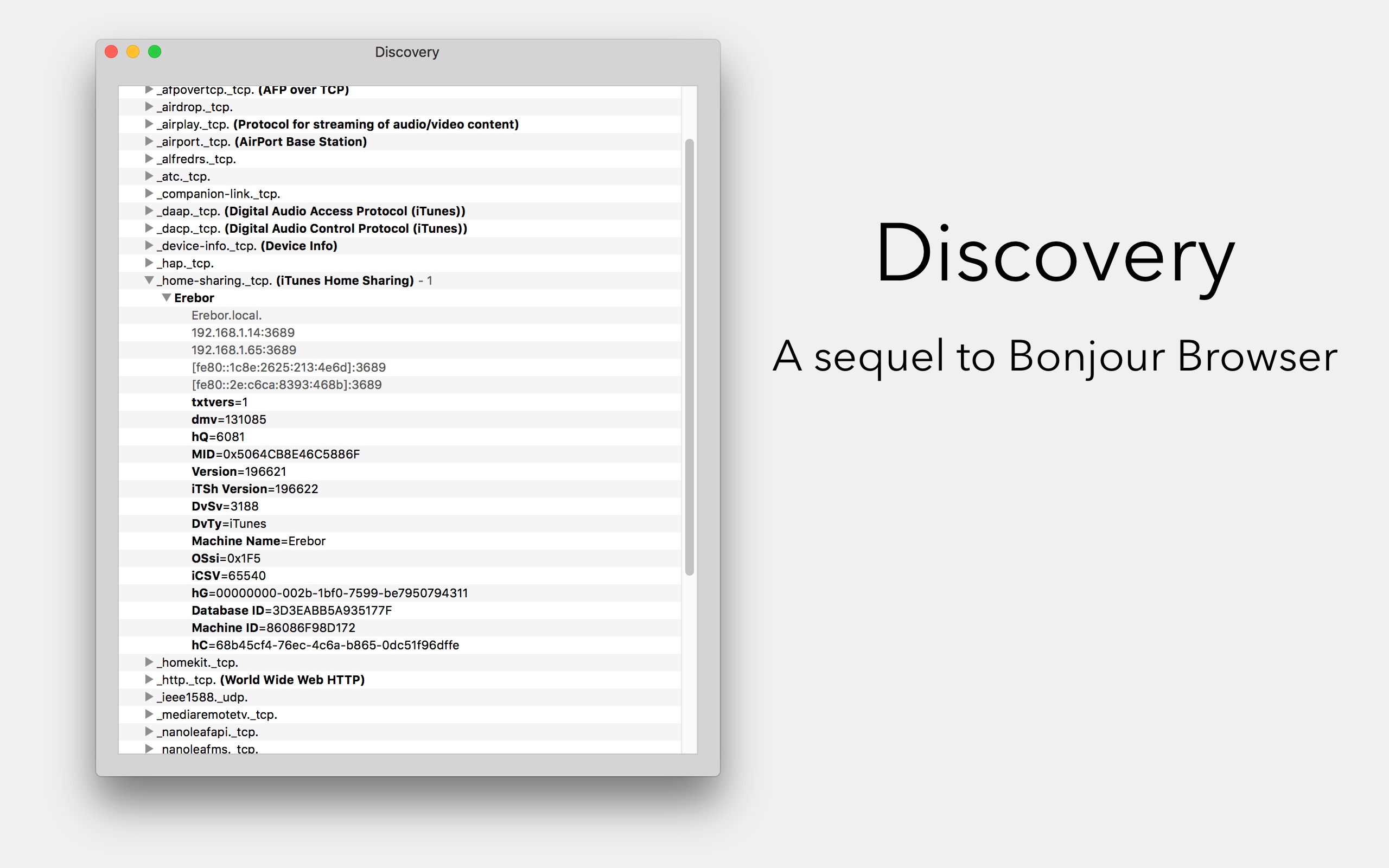Click the Discovery window title bar
This screenshot has width=1389, height=868.
406,52
